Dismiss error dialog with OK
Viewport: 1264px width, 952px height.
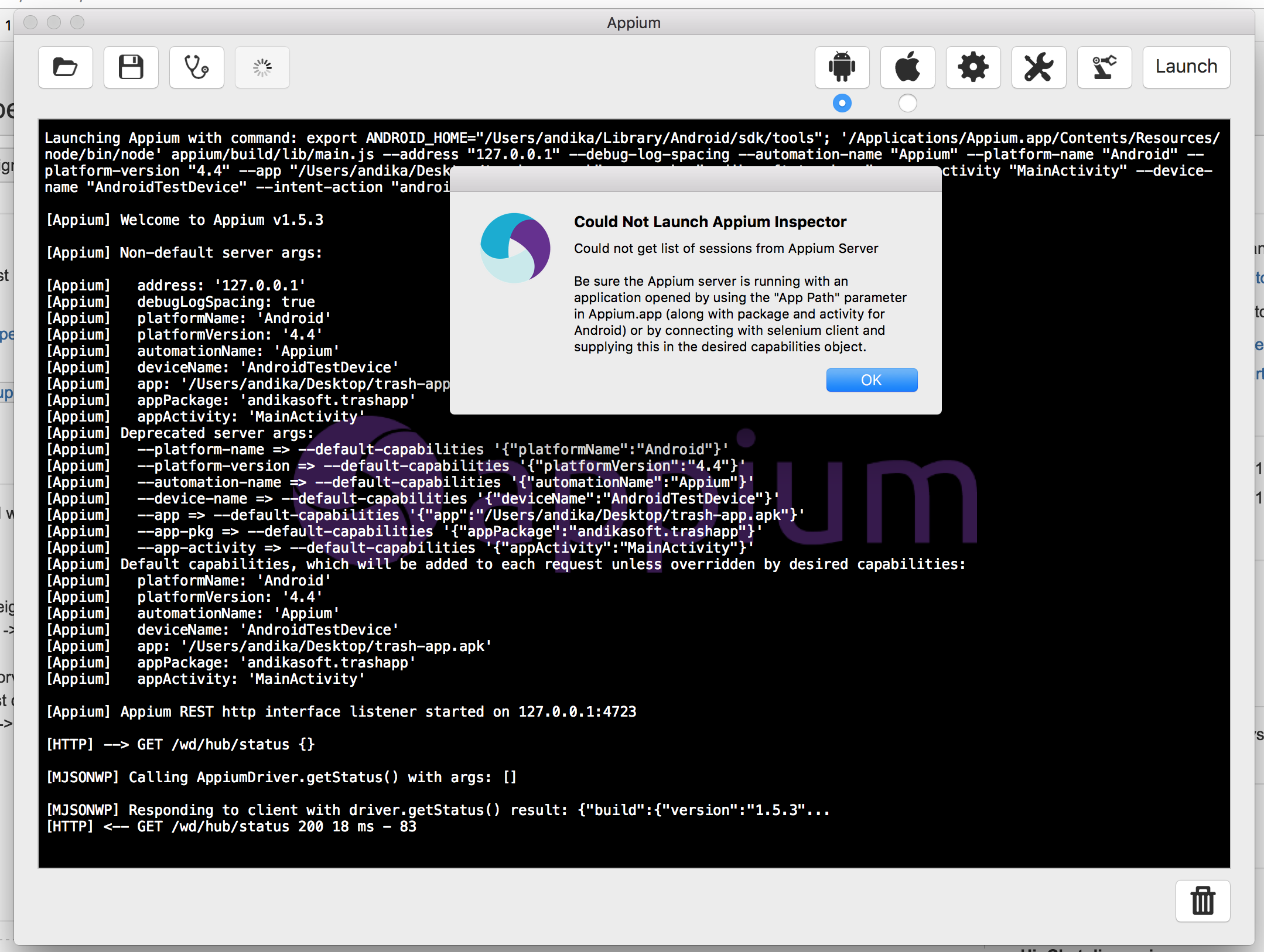point(872,380)
